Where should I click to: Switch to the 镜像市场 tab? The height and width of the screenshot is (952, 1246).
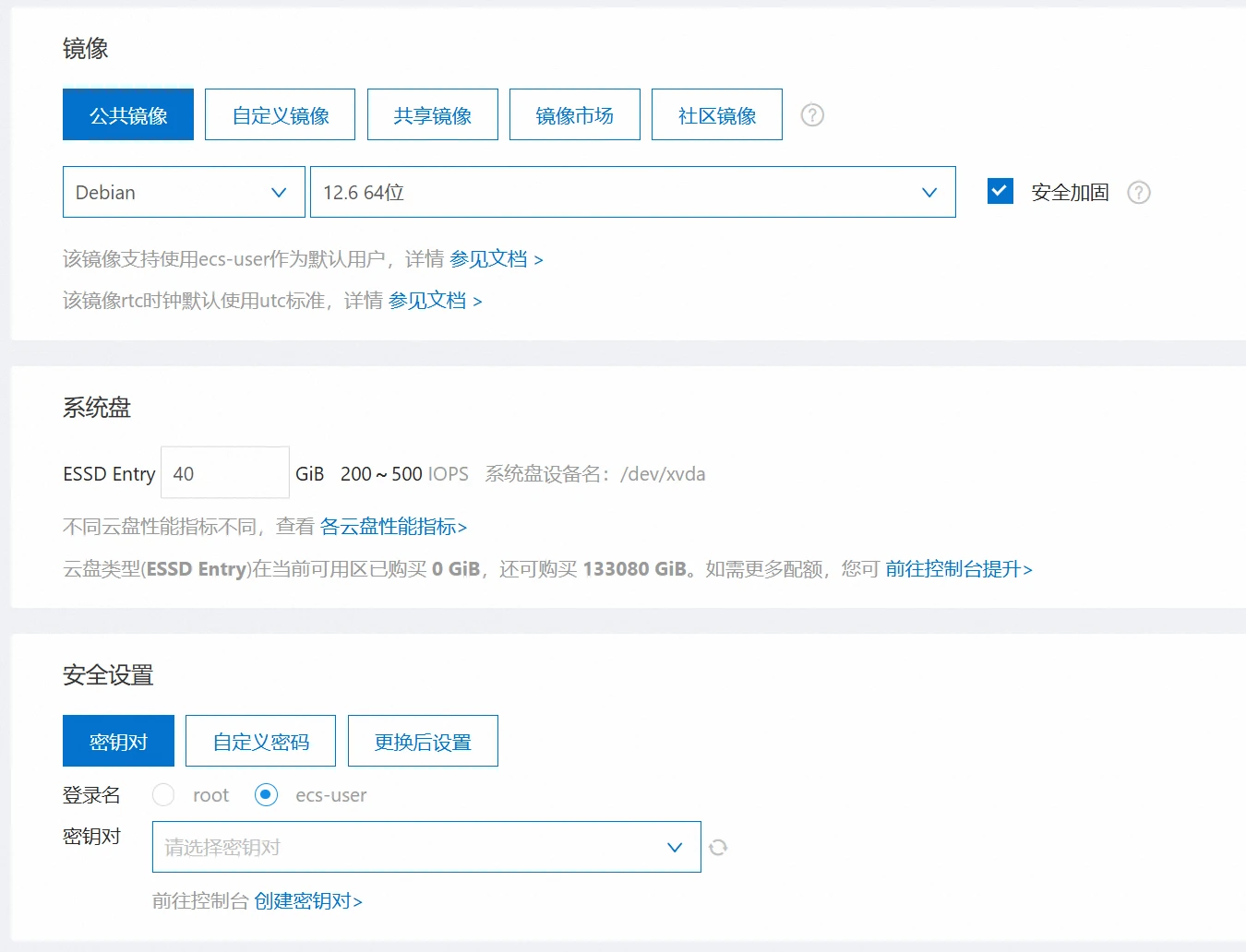[574, 114]
